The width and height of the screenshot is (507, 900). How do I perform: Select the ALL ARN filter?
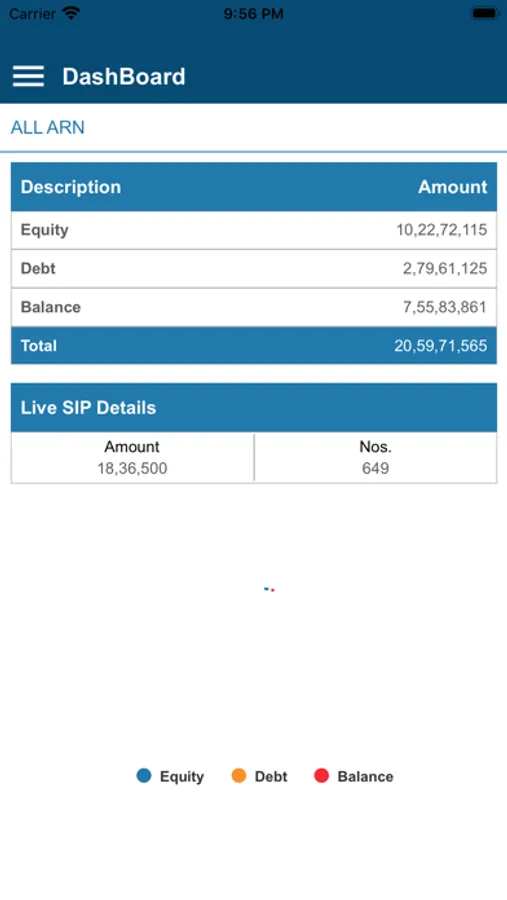coord(48,127)
